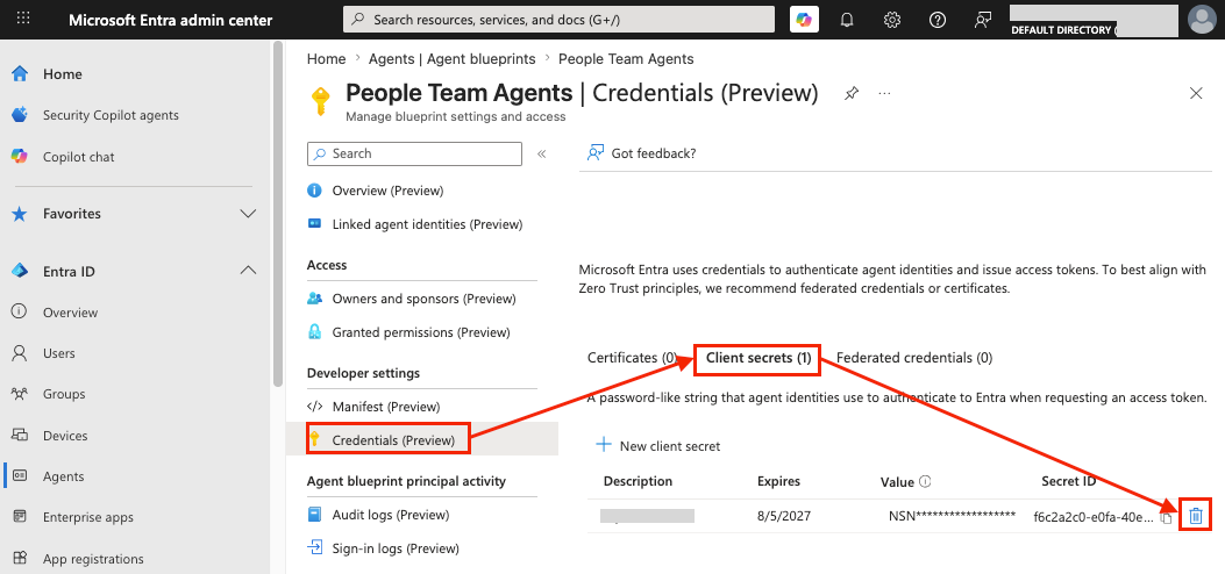The width and height of the screenshot is (1225, 574).
Task: Click the Secret ID column header
Action: [1068, 481]
